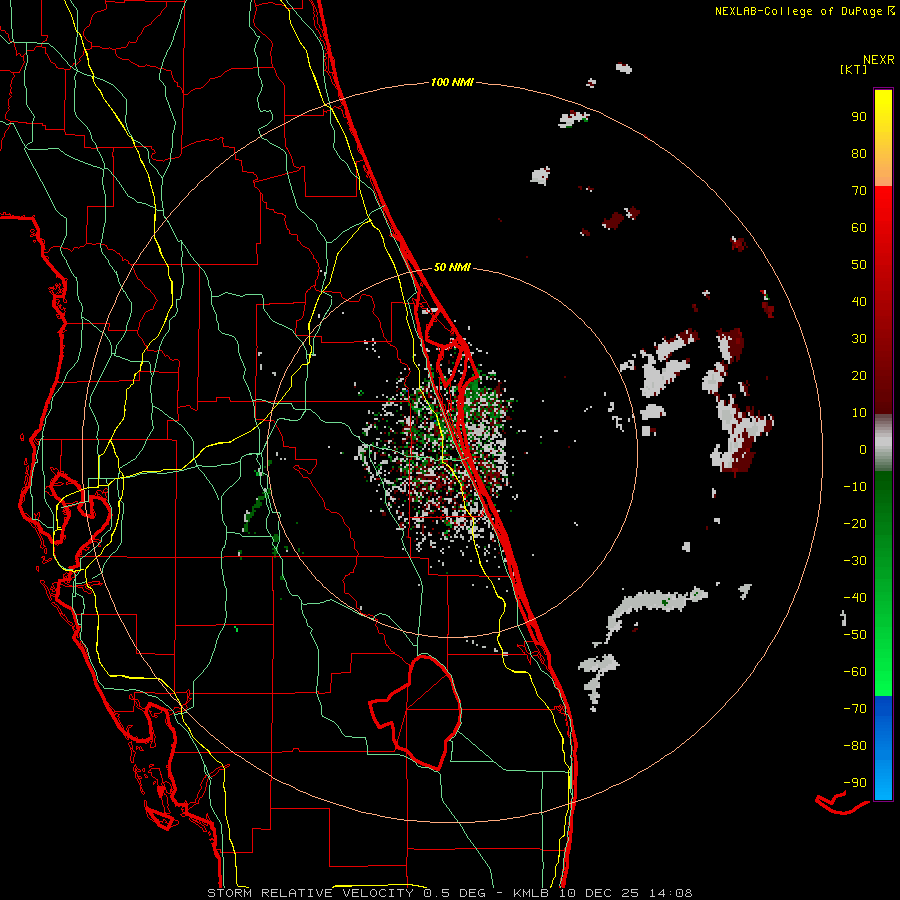Click the 100 NMI range ring label
Viewport: 900px width, 900px height.
pos(452,82)
